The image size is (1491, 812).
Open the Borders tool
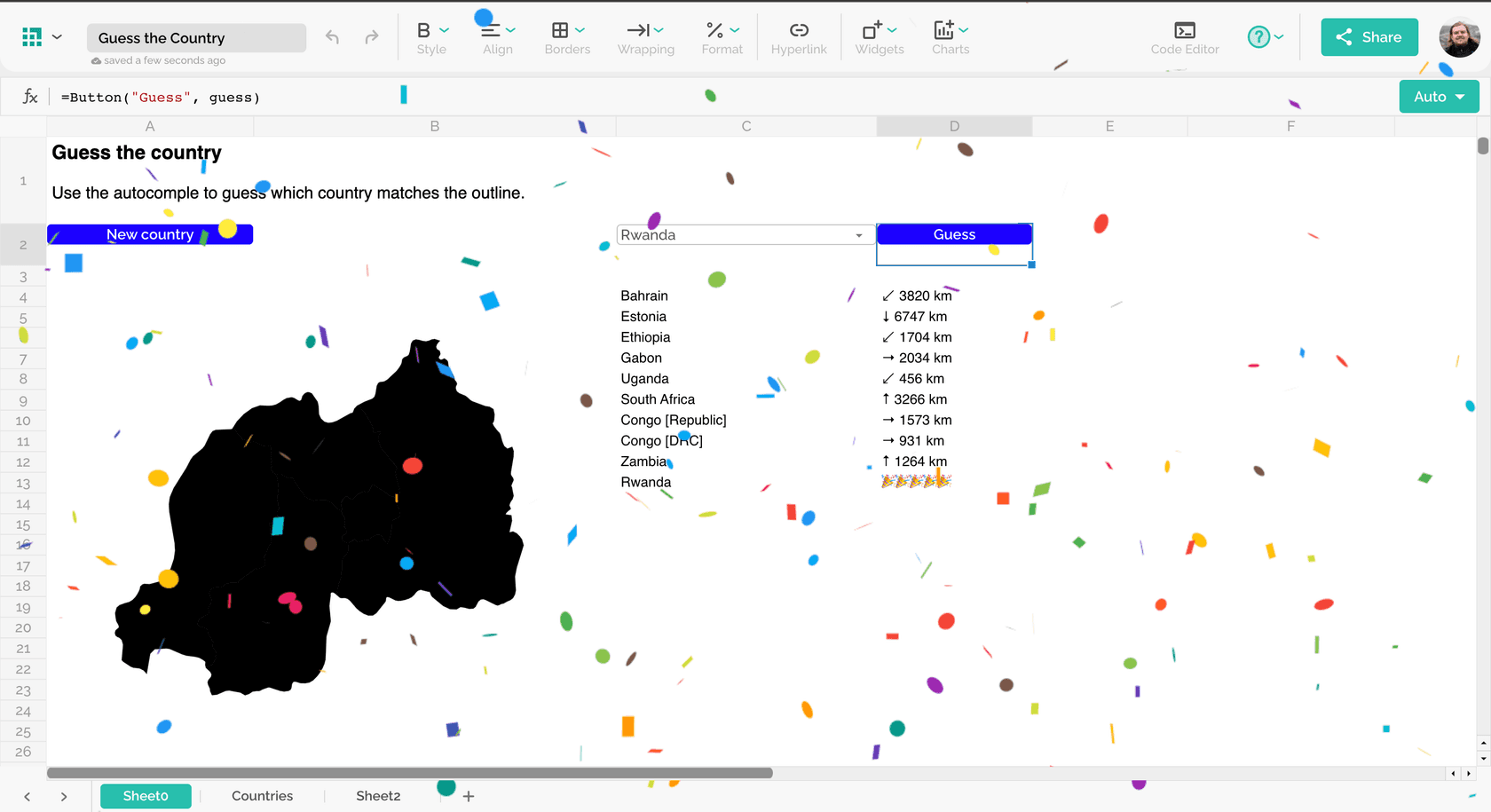[560, 30]
